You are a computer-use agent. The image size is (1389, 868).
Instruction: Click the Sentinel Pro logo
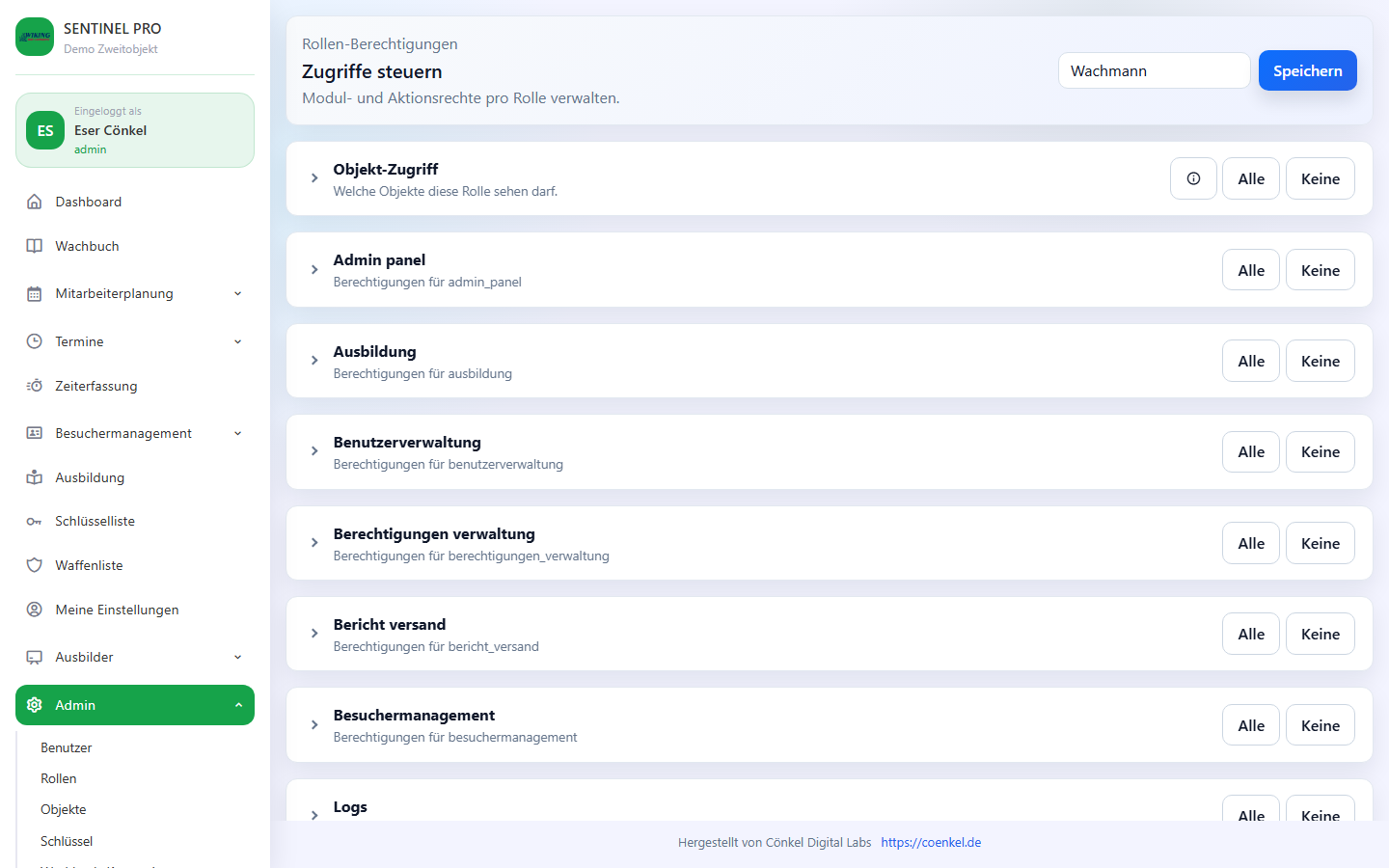click(x=35, y=37)
